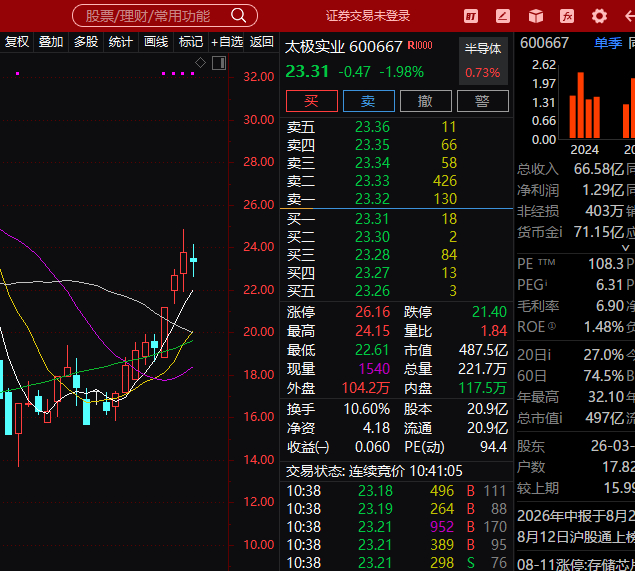Open the 08-11涨停 news line
The height and width of the screenshot is (571, 635).
pos(576,564)
